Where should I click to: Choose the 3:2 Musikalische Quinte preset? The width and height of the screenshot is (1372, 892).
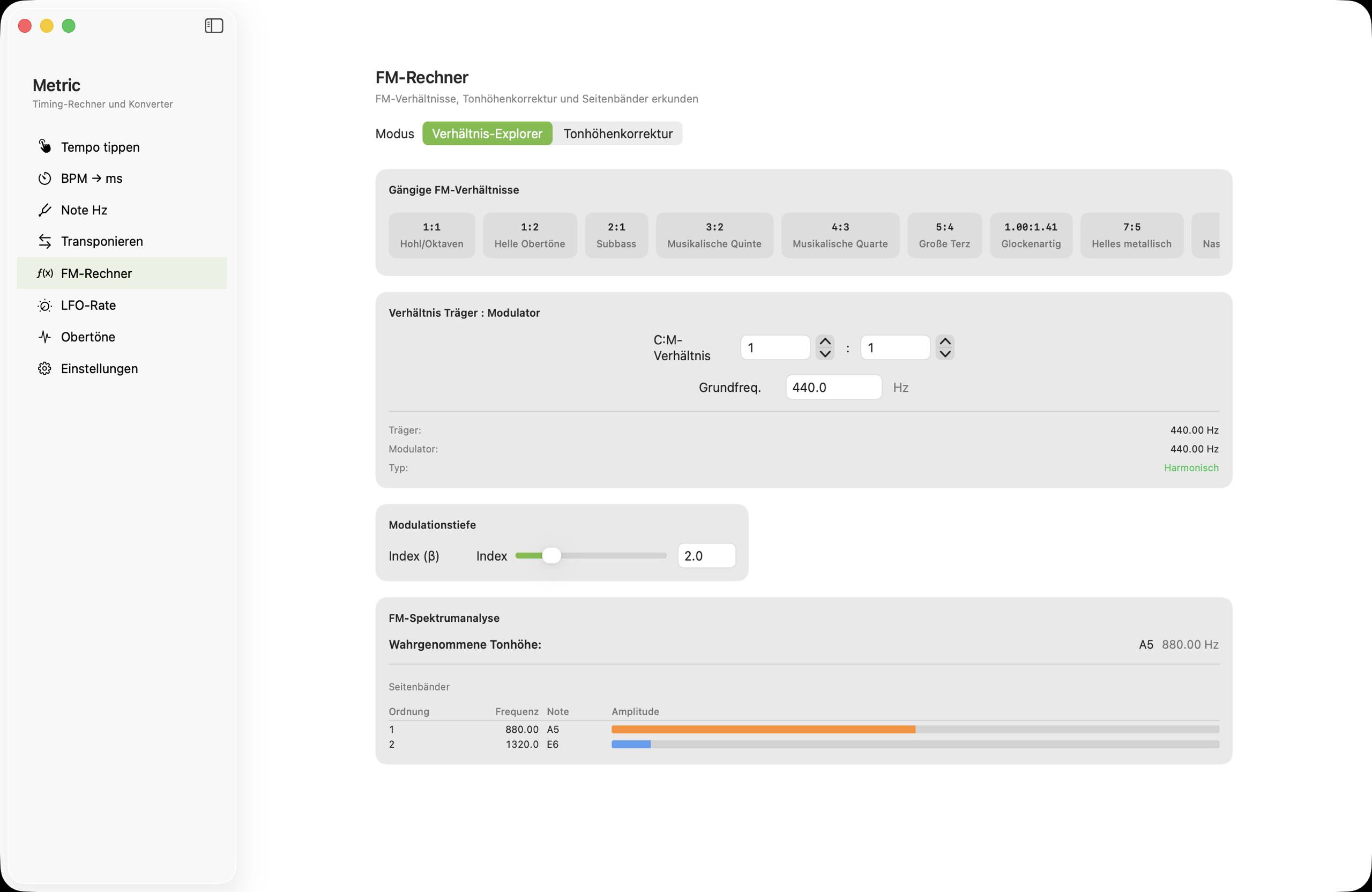point(714,235)
